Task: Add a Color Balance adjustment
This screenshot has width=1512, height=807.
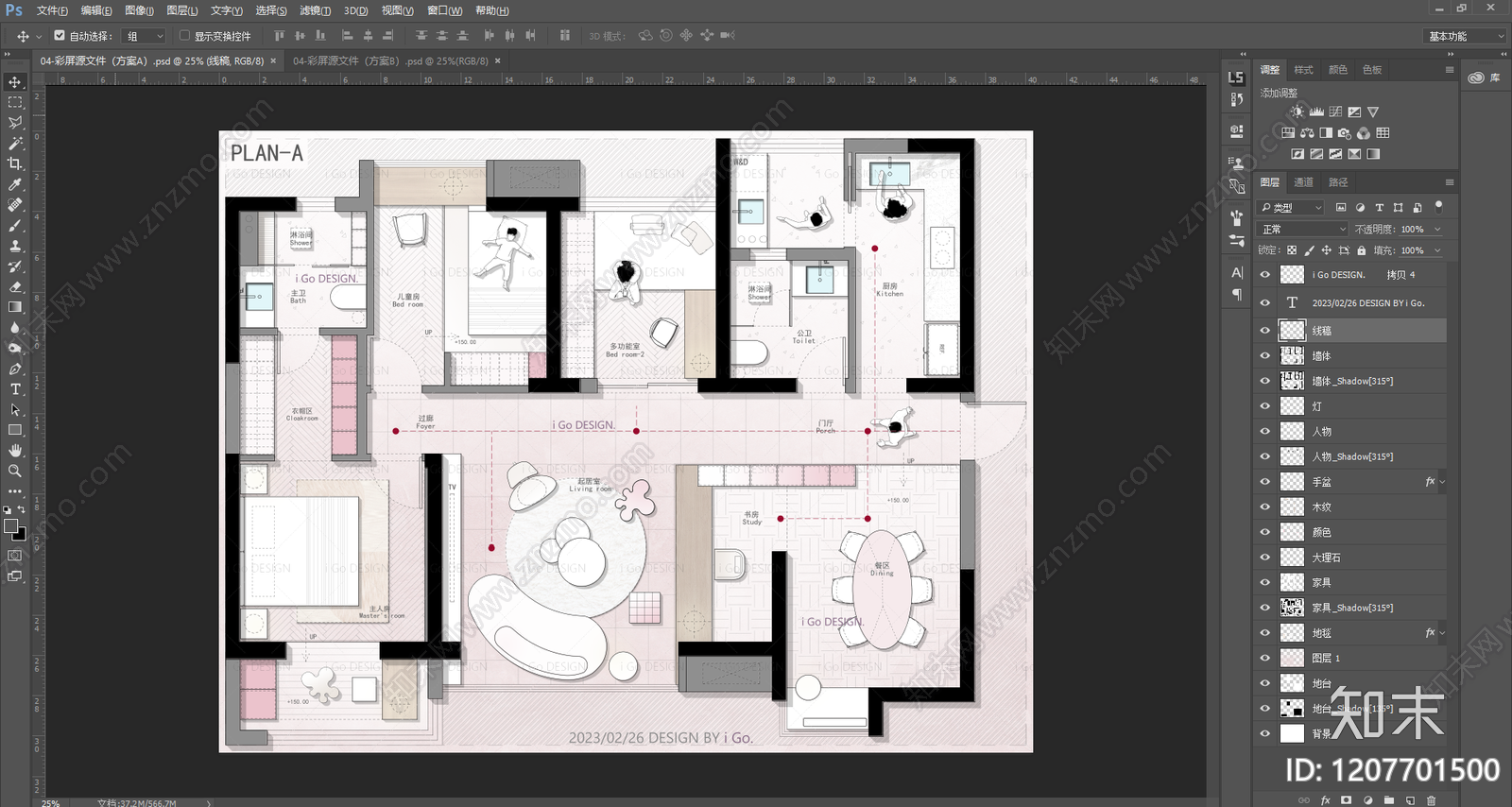Action: (1307, 133)
